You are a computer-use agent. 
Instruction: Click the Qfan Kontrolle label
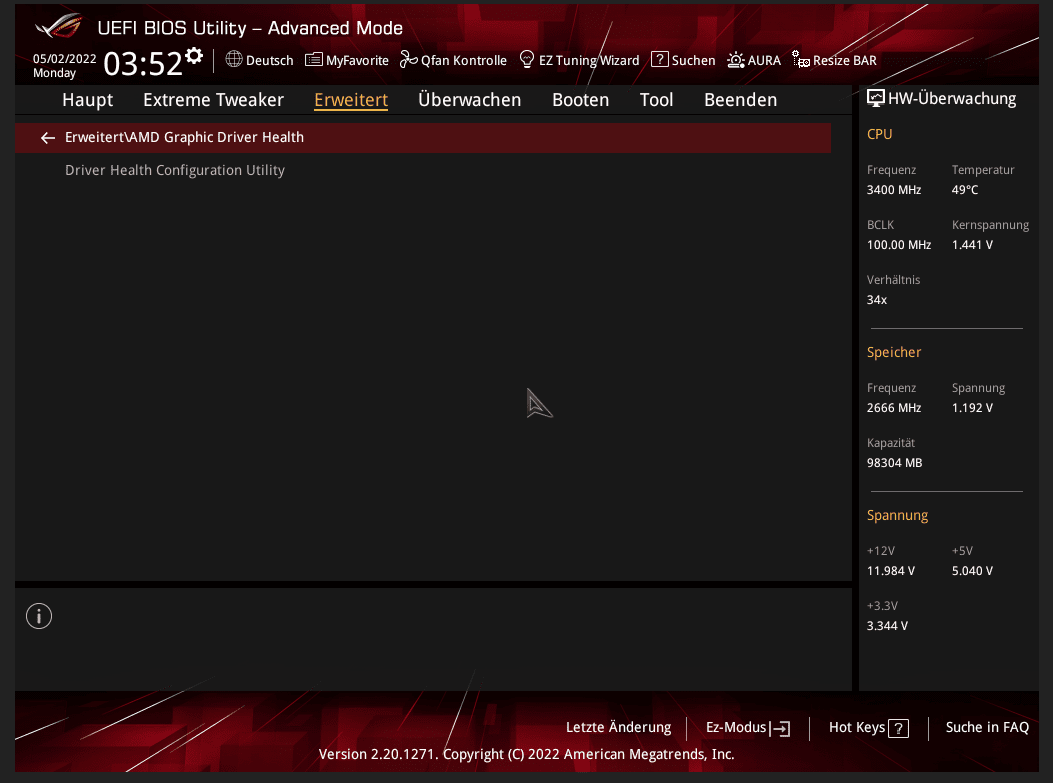tap(464, 60)
